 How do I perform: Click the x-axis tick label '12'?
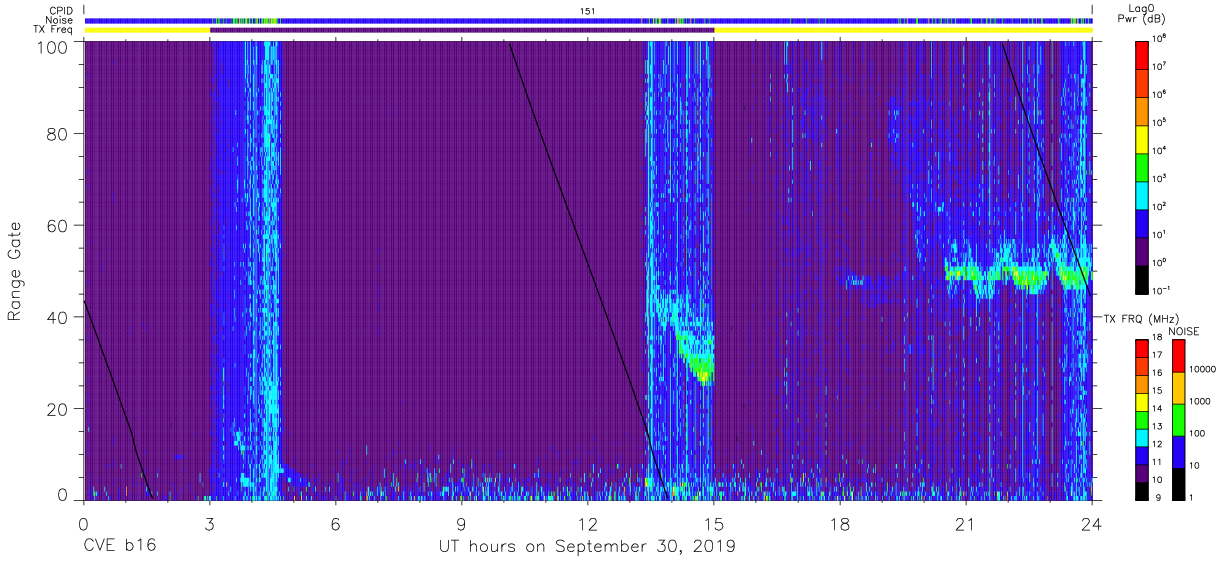[588, 523]
